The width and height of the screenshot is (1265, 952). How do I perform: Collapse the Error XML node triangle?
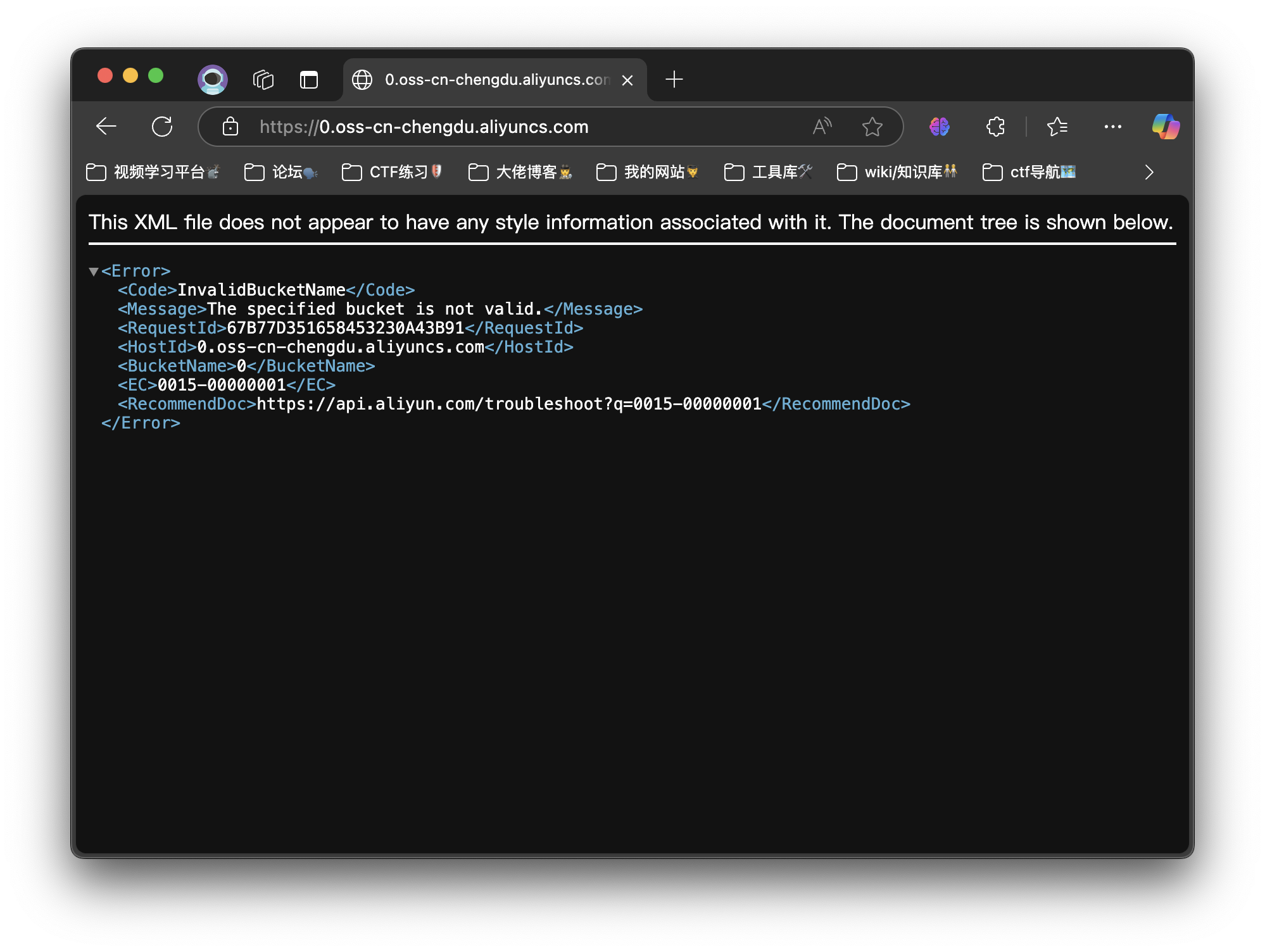94,272
